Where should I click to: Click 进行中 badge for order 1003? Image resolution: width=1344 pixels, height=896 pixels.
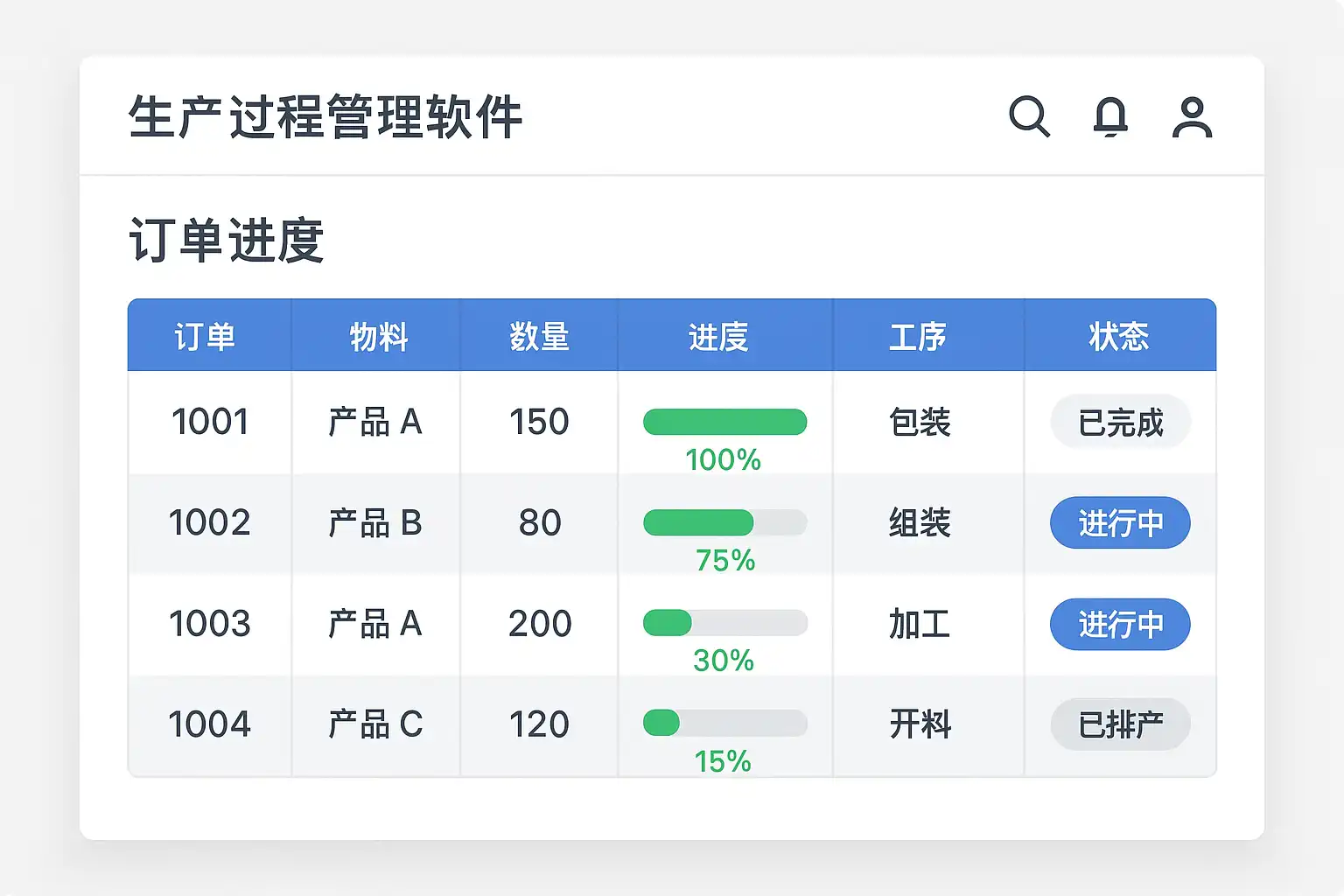coord(1120,625)
